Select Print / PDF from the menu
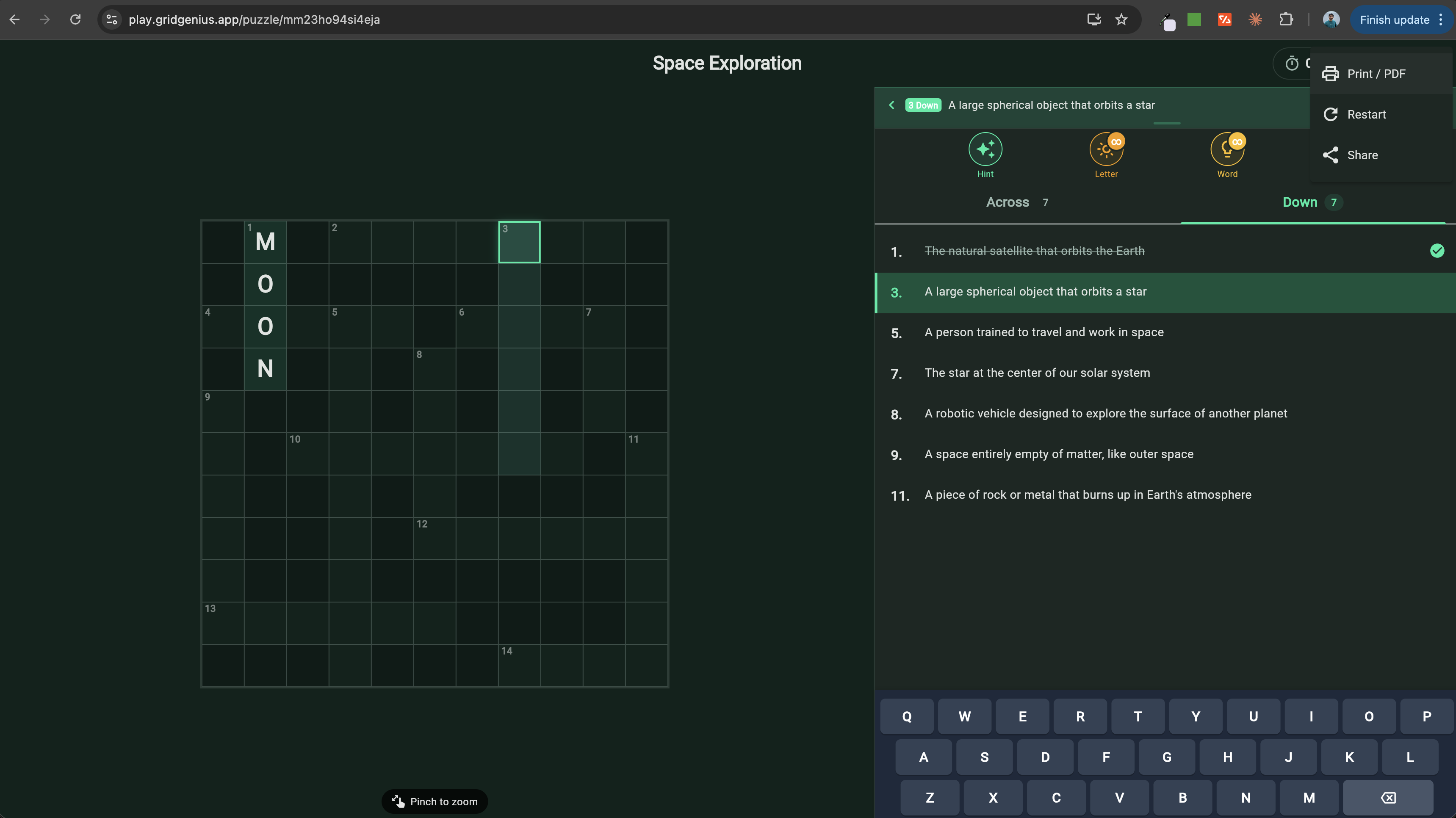The width and height of the screenshot is (1456, 818). [1376, 74]
